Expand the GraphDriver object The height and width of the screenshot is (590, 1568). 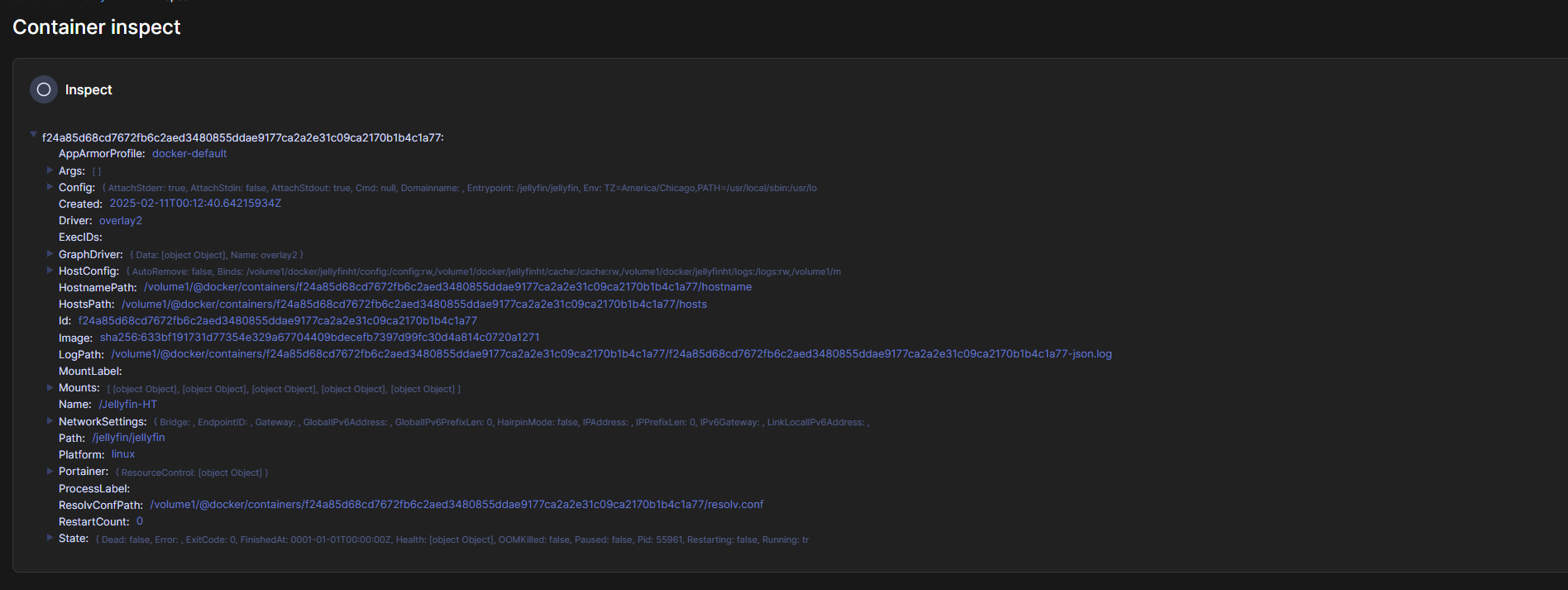[50, 254]
